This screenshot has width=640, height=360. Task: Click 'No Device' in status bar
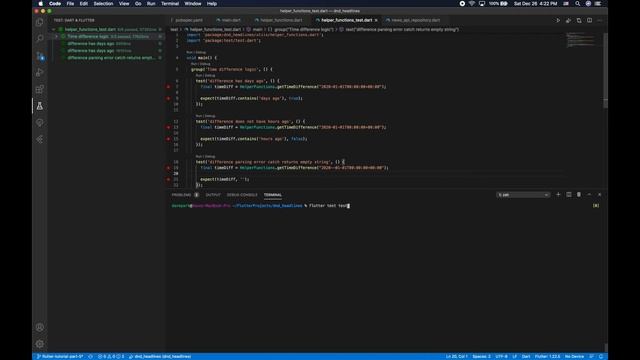(574, 356)
